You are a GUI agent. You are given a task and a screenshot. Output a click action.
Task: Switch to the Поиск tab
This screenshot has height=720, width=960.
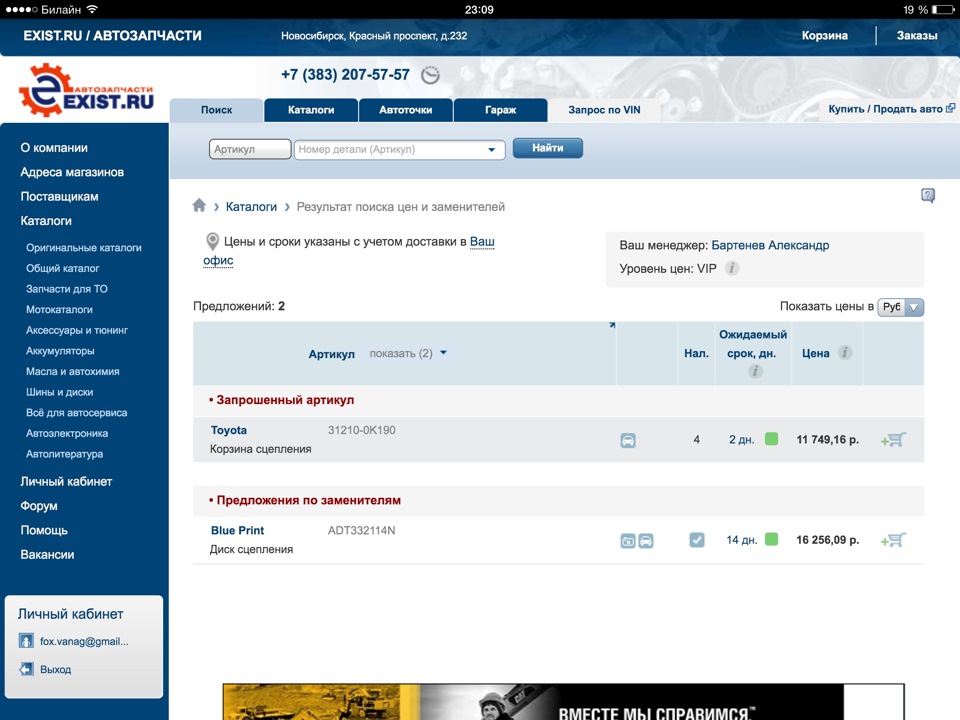click(x=216, y=110)
